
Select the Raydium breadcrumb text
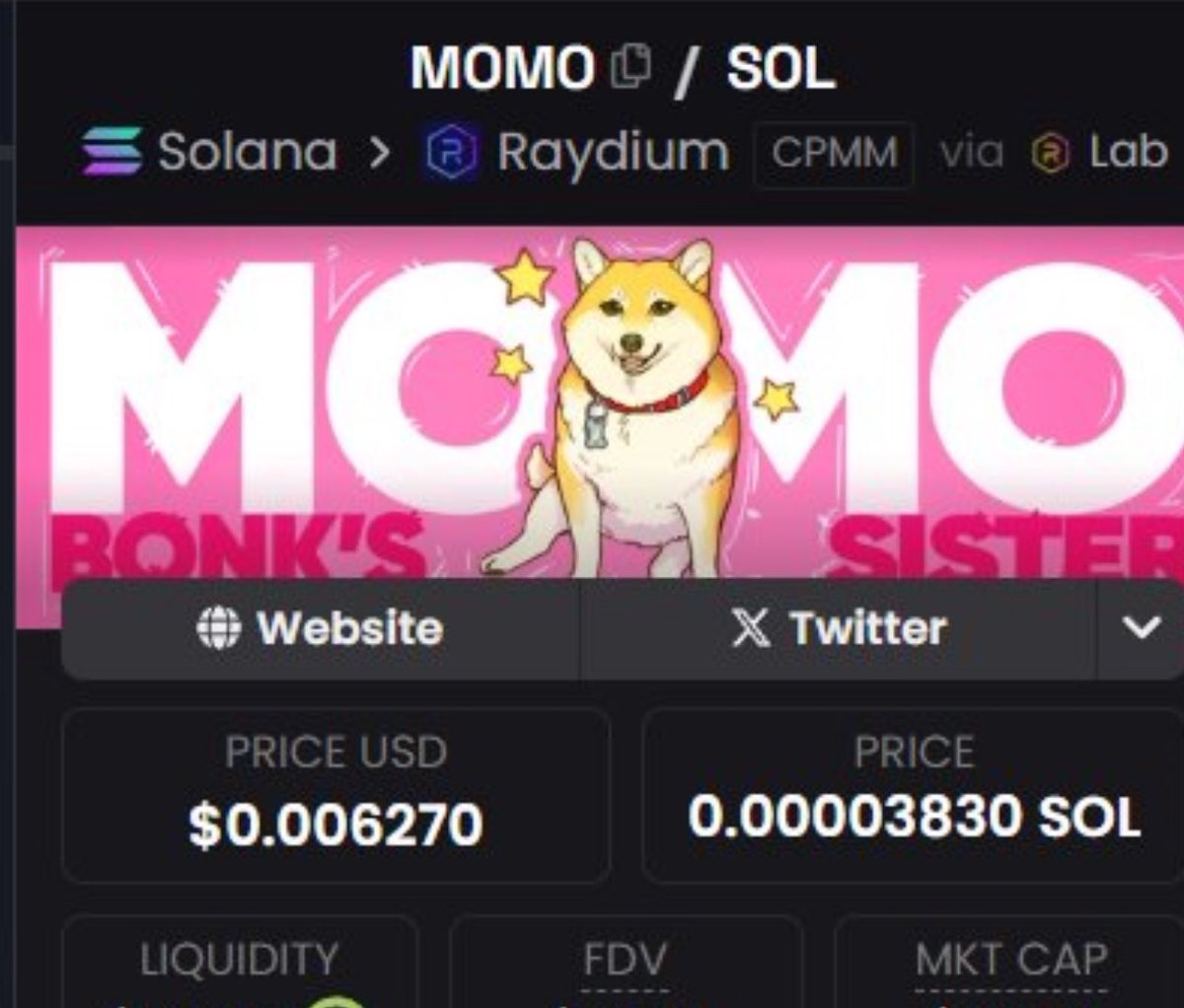614,153
